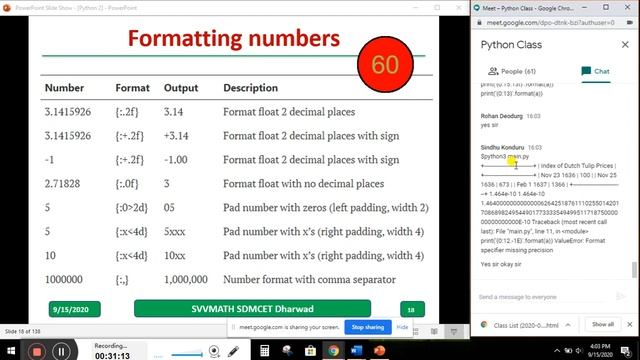Maximize the Meet Chrome window

[x=606, y=7]
